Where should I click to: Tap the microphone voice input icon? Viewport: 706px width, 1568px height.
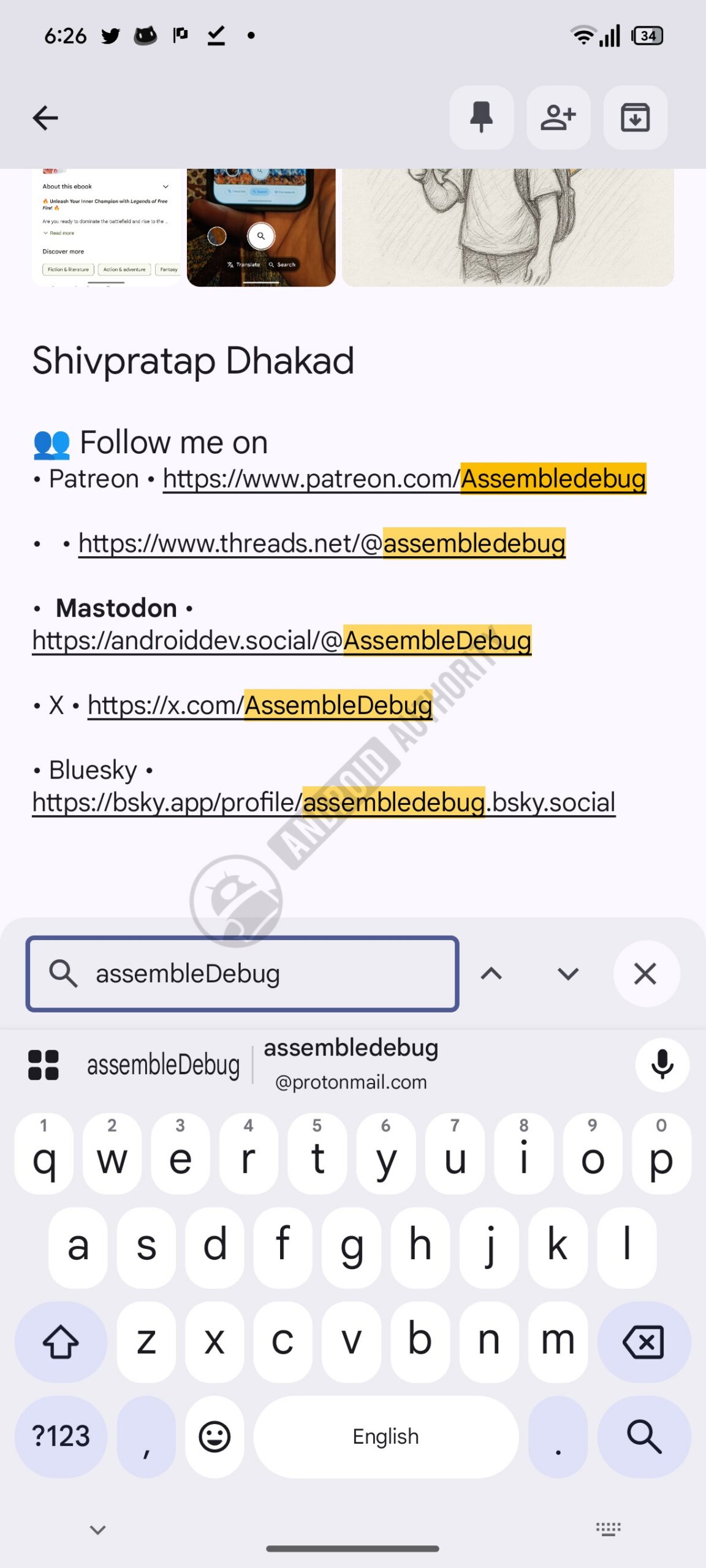662,1065
